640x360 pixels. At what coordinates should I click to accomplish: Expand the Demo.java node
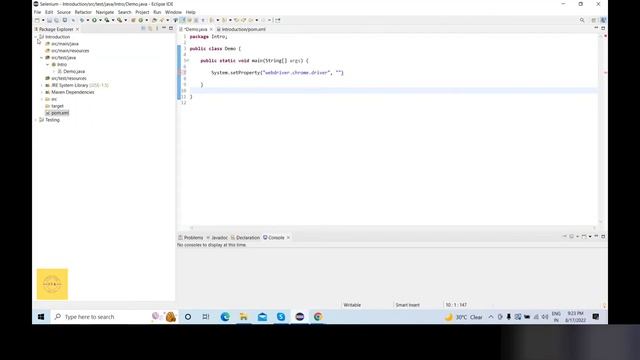point(54,71)
